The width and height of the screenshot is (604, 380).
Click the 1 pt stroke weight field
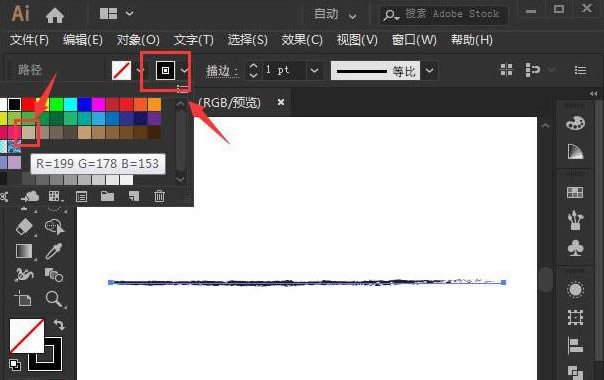click(x=284, y=70)
